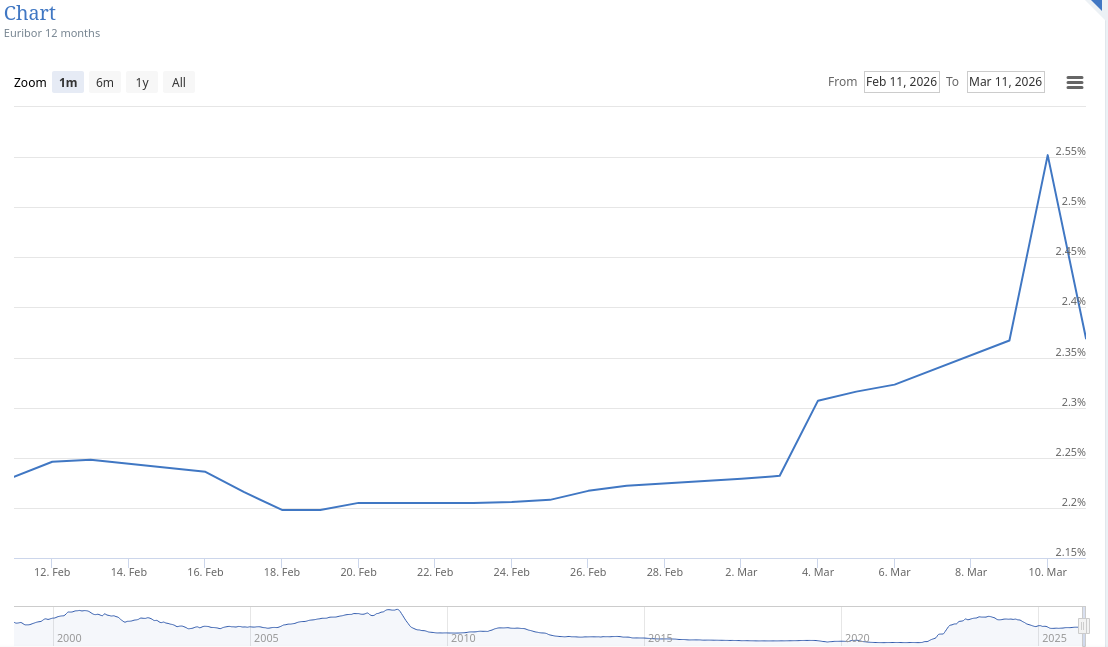The height and width of the screenshot is (647, 1108).
Task: Click the 2.3% y-axis label
Action: pos(1074,402)
